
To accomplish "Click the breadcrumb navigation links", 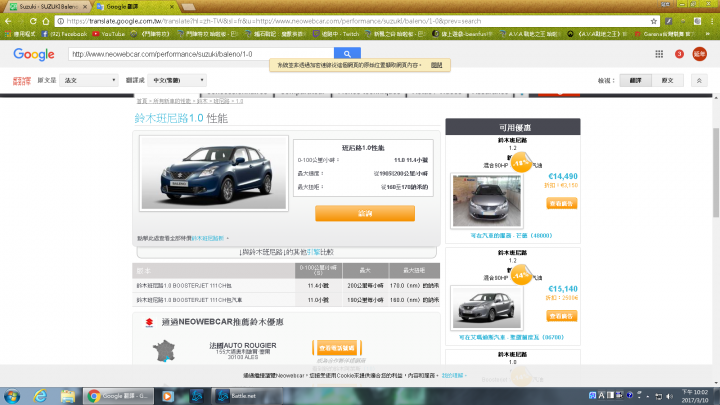I will coord(190,101).
